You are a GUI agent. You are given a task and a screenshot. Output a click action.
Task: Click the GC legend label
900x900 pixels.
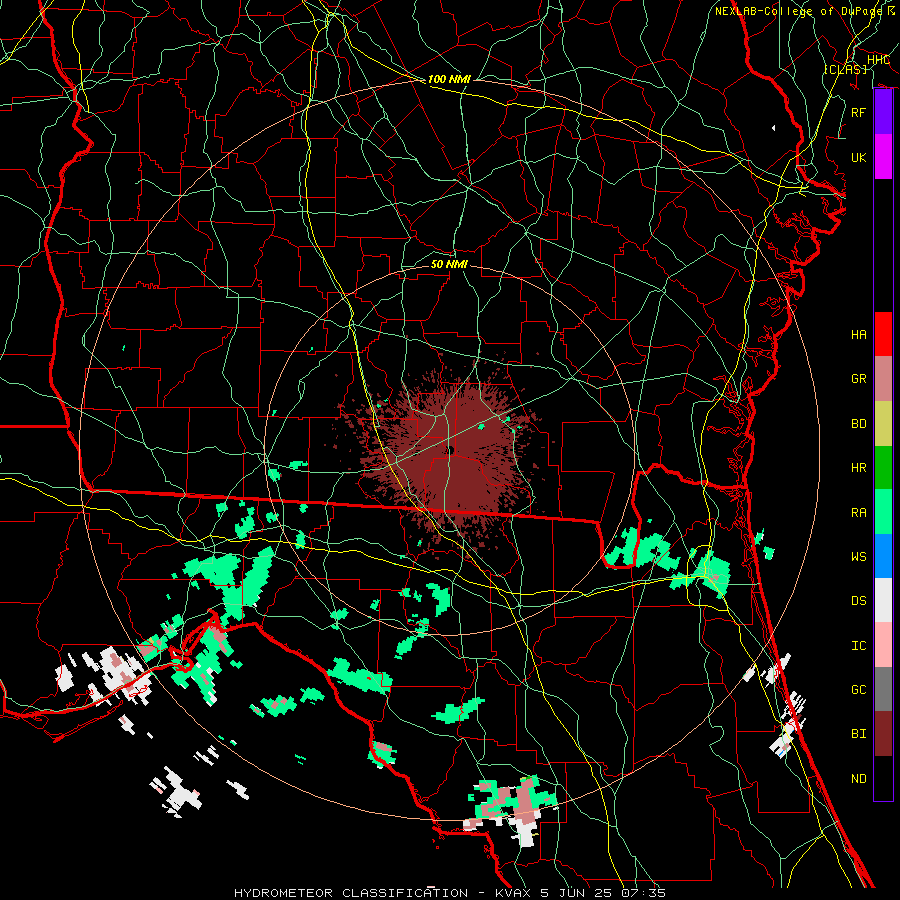[x=858, y=690]
